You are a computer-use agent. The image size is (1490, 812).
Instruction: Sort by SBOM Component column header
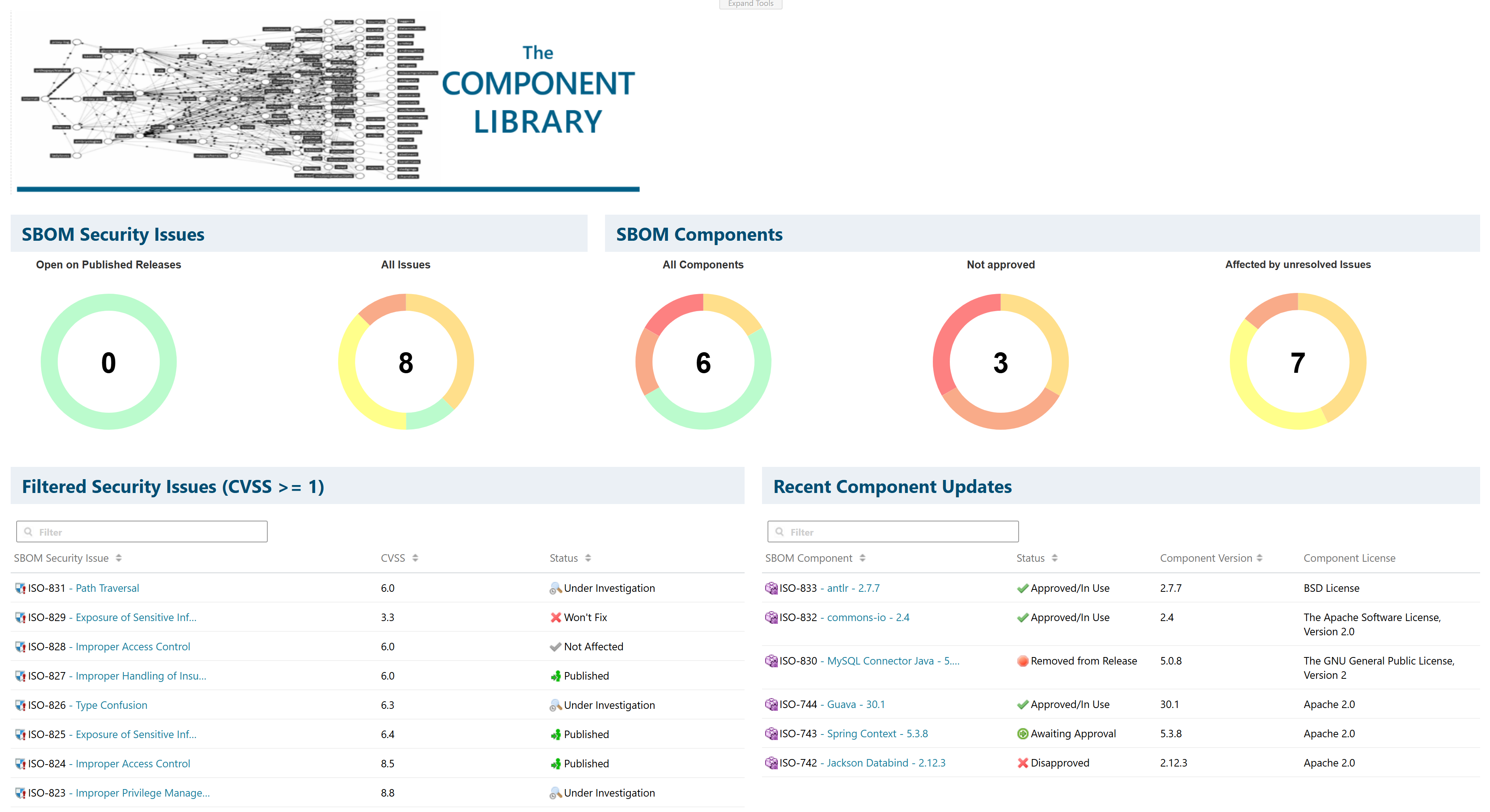click(x=862, y=558)
